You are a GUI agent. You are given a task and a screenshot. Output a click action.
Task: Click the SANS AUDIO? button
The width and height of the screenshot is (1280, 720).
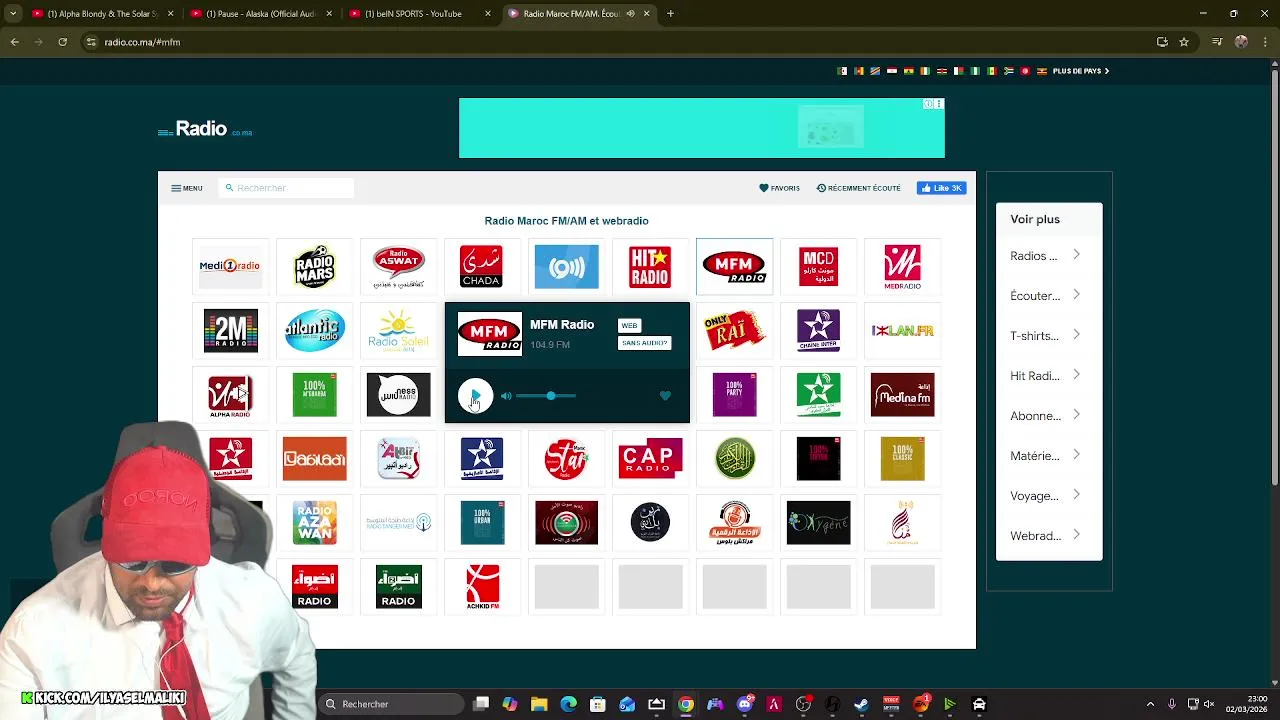coord(644,343)
